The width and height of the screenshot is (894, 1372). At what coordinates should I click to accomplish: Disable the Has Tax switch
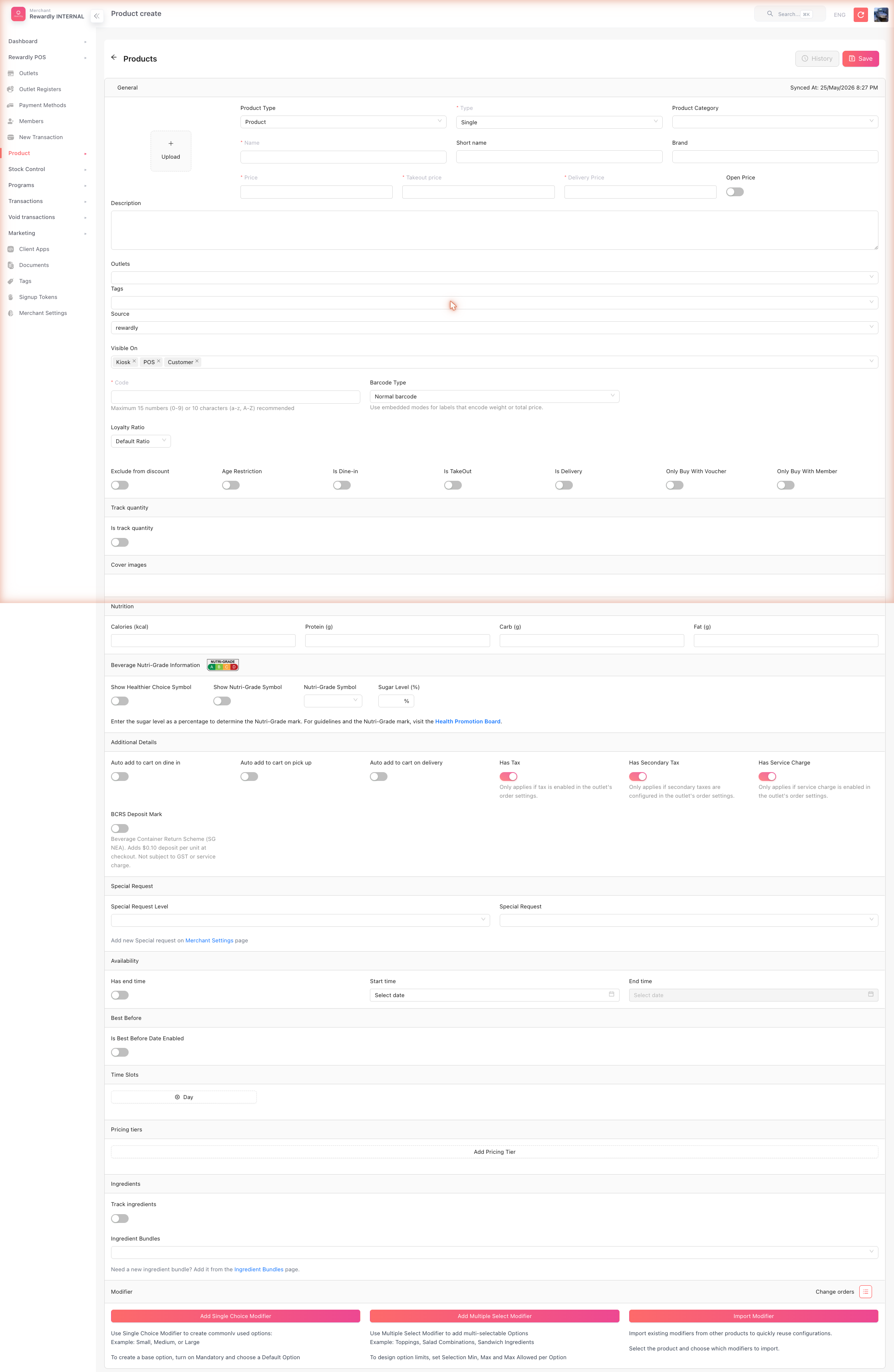pos(508,777)
